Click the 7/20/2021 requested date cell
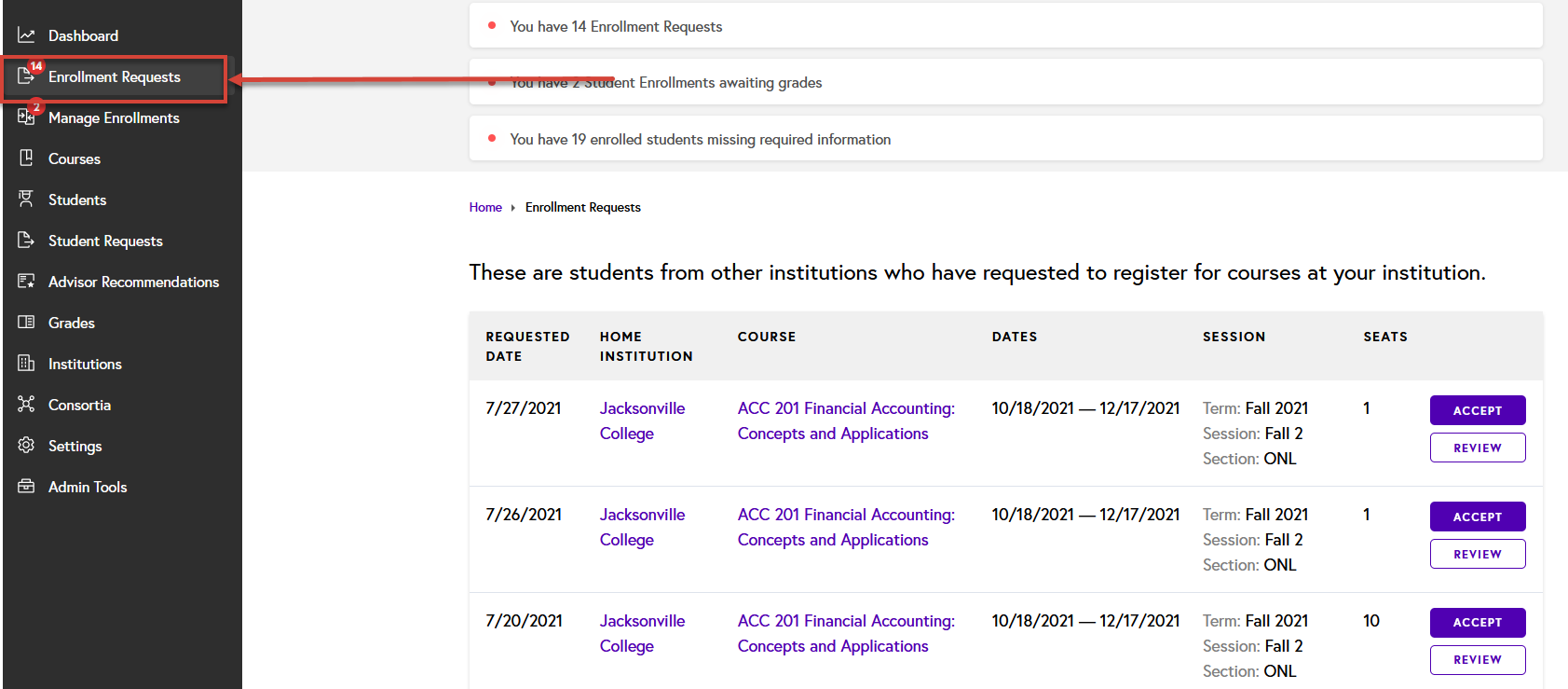The width and height of the screenshot is (1568, 689). [x=524, y=621]
